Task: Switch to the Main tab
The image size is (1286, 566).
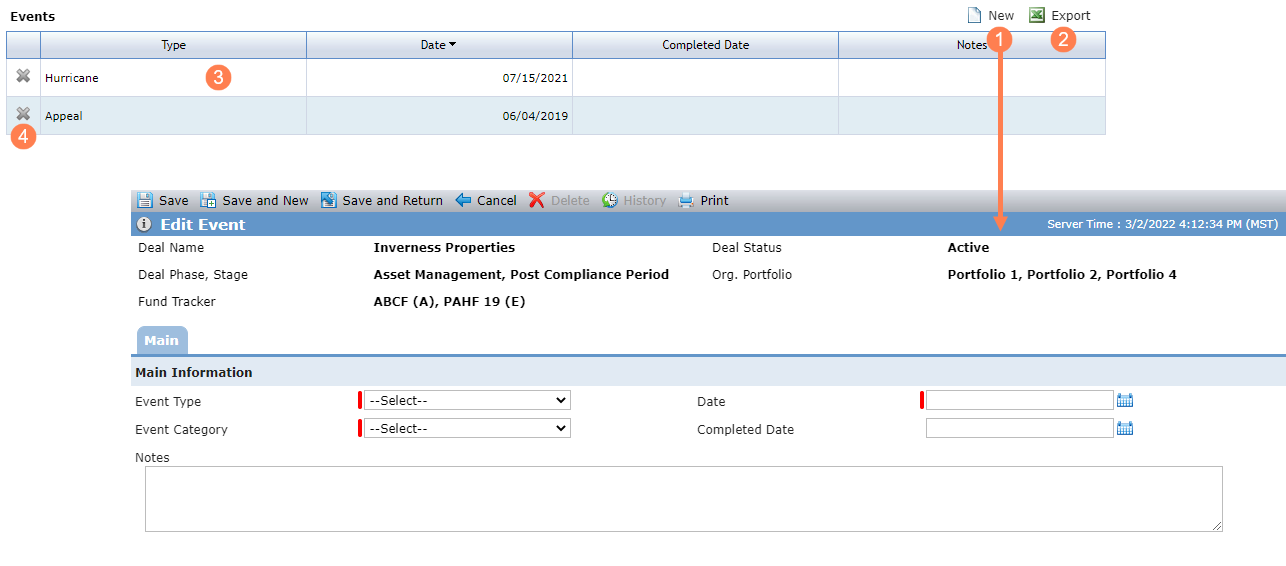Action: point(161,340)
